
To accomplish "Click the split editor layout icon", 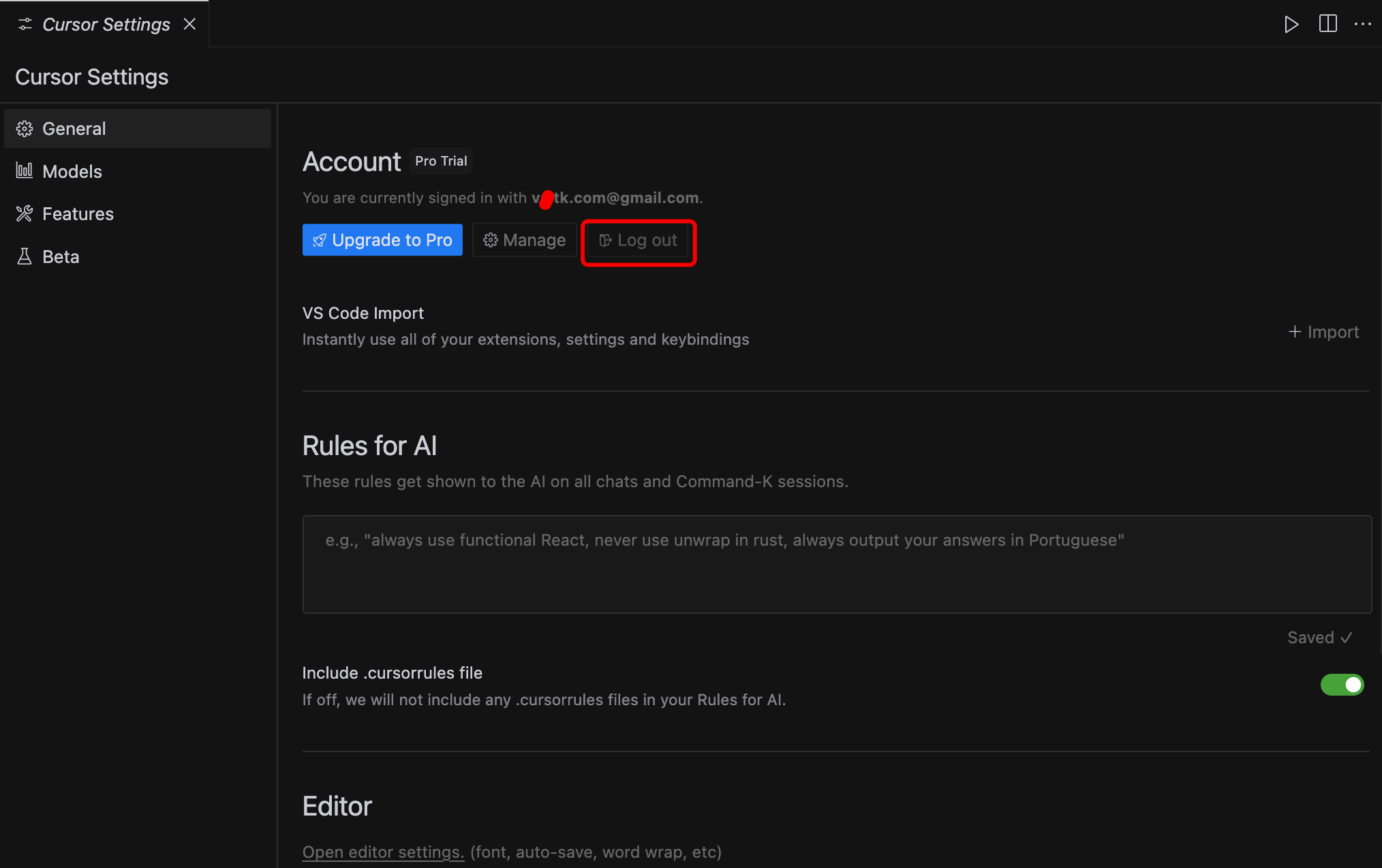I will (x=1328, y=24).
